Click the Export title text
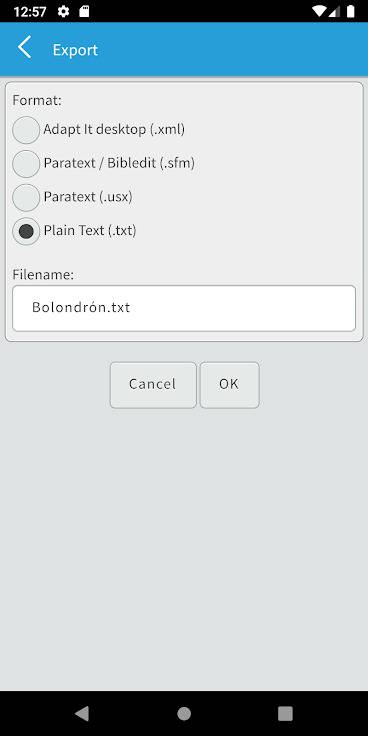 click(x=75, y=50)
